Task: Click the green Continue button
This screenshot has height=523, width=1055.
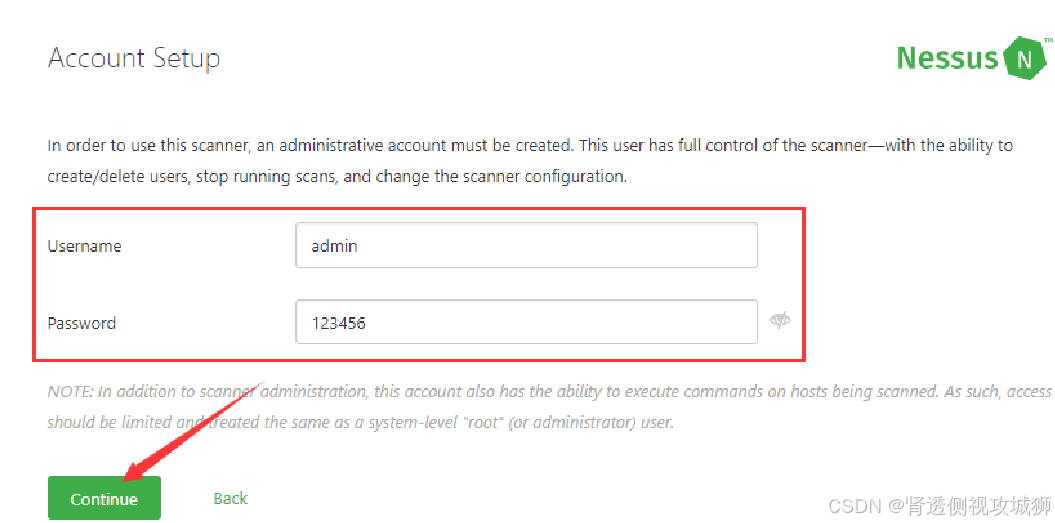Action: click(x=104, y=499)
